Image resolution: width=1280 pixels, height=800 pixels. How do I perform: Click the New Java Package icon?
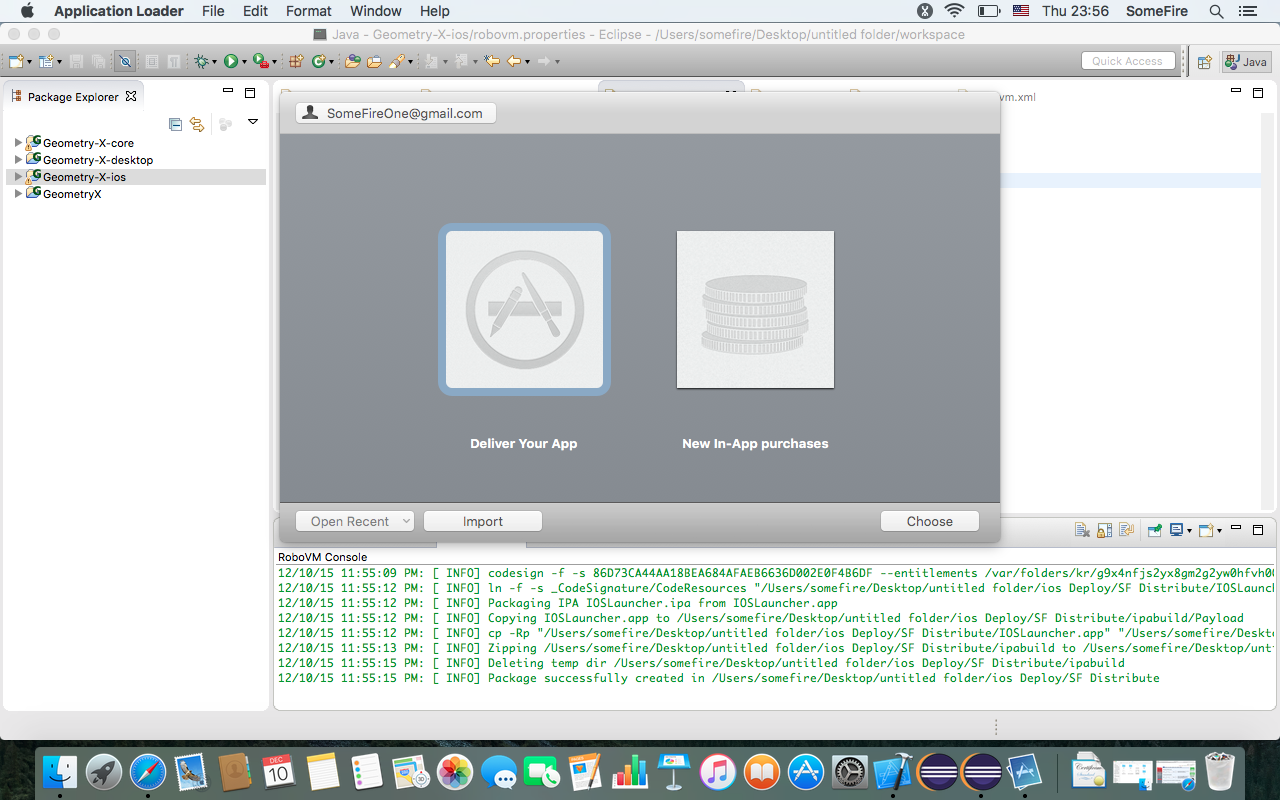[296, 61]
